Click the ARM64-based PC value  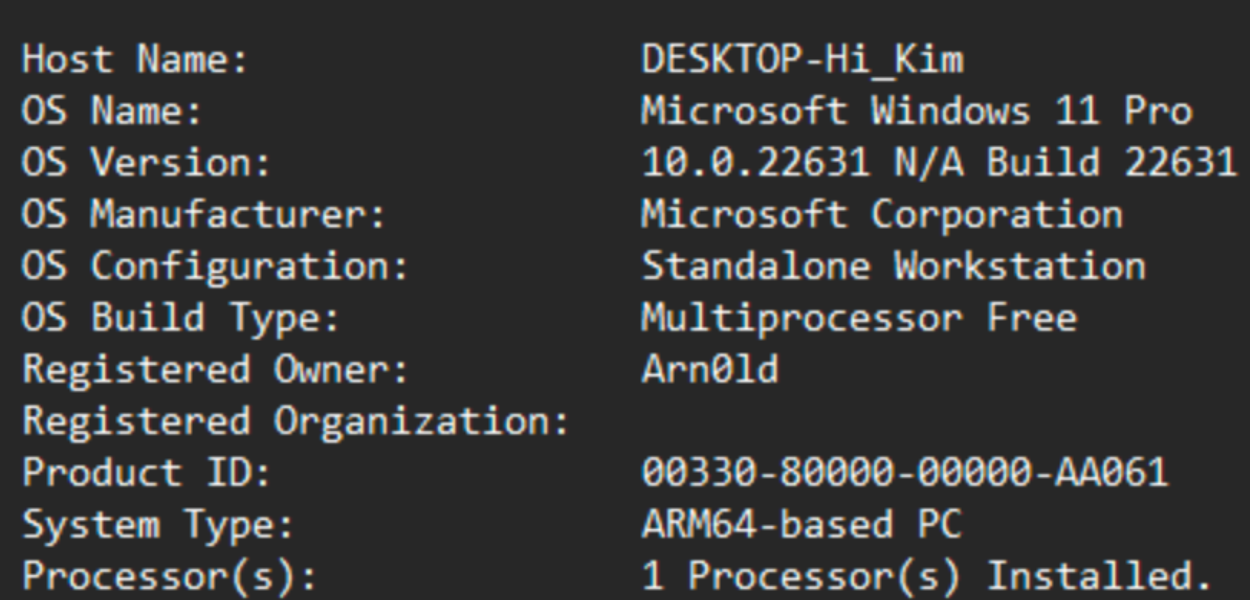801,526
